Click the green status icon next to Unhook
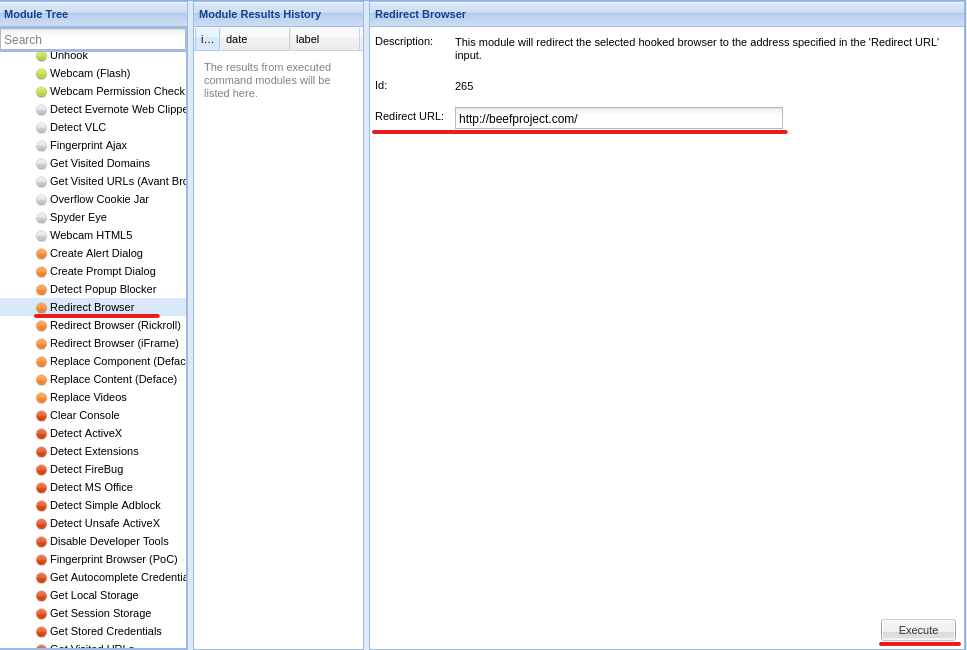 [41, 55]
